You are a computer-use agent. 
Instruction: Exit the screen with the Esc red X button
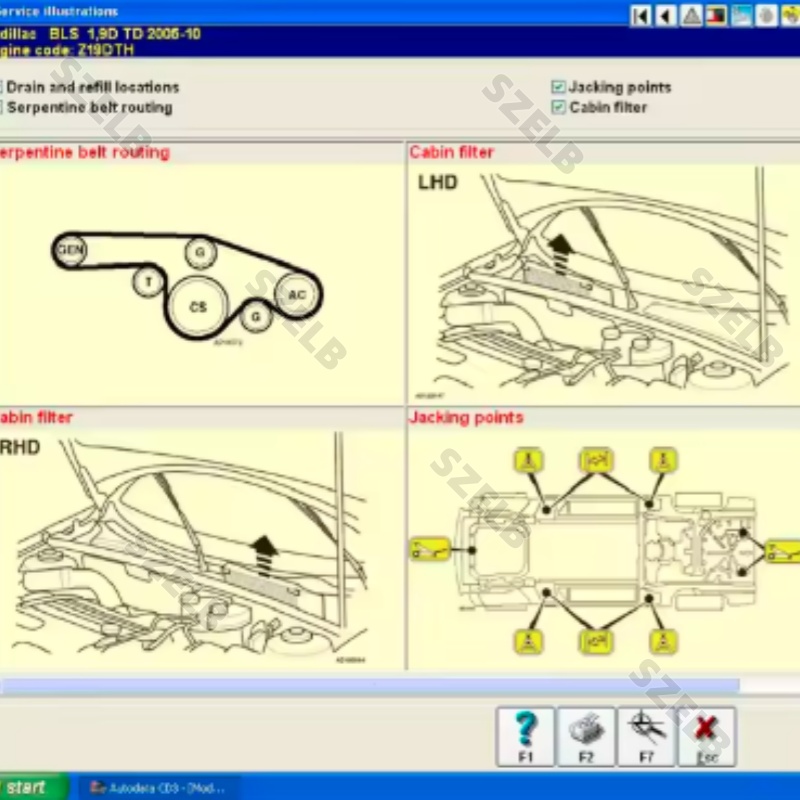tap(707, 737)
